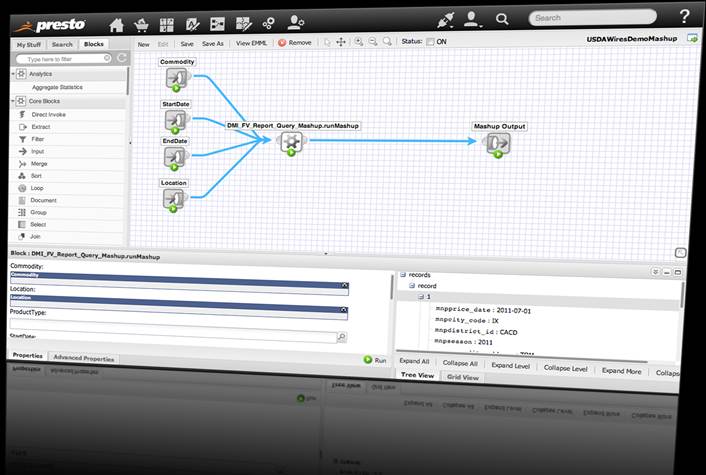Switch to the My Stuff tab
Screen dimensions: 706x475
(x=28, y=45)
